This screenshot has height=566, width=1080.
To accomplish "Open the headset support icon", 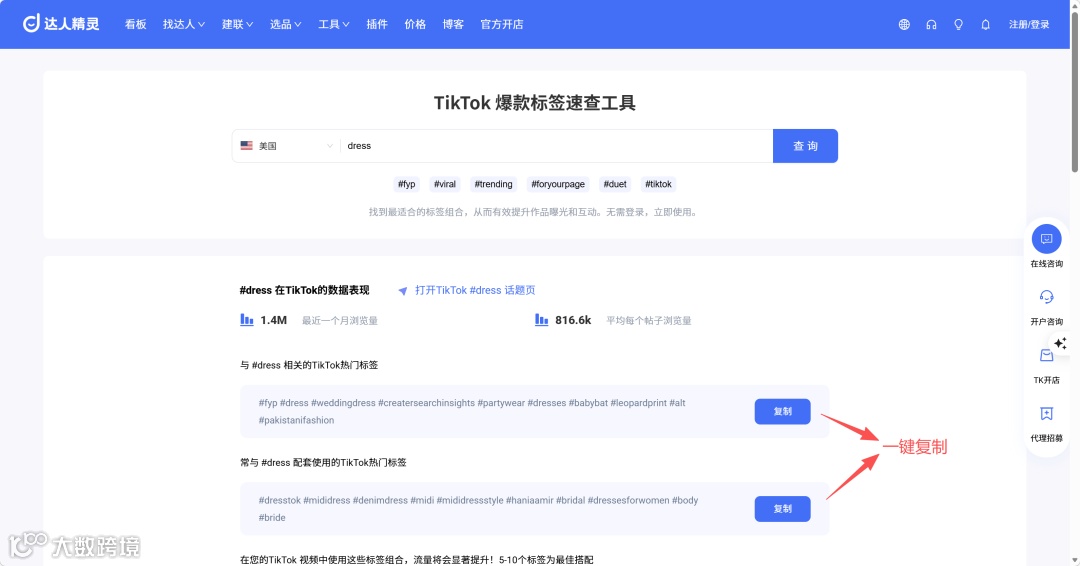I will pyautogui.click(x=931, y=25).
